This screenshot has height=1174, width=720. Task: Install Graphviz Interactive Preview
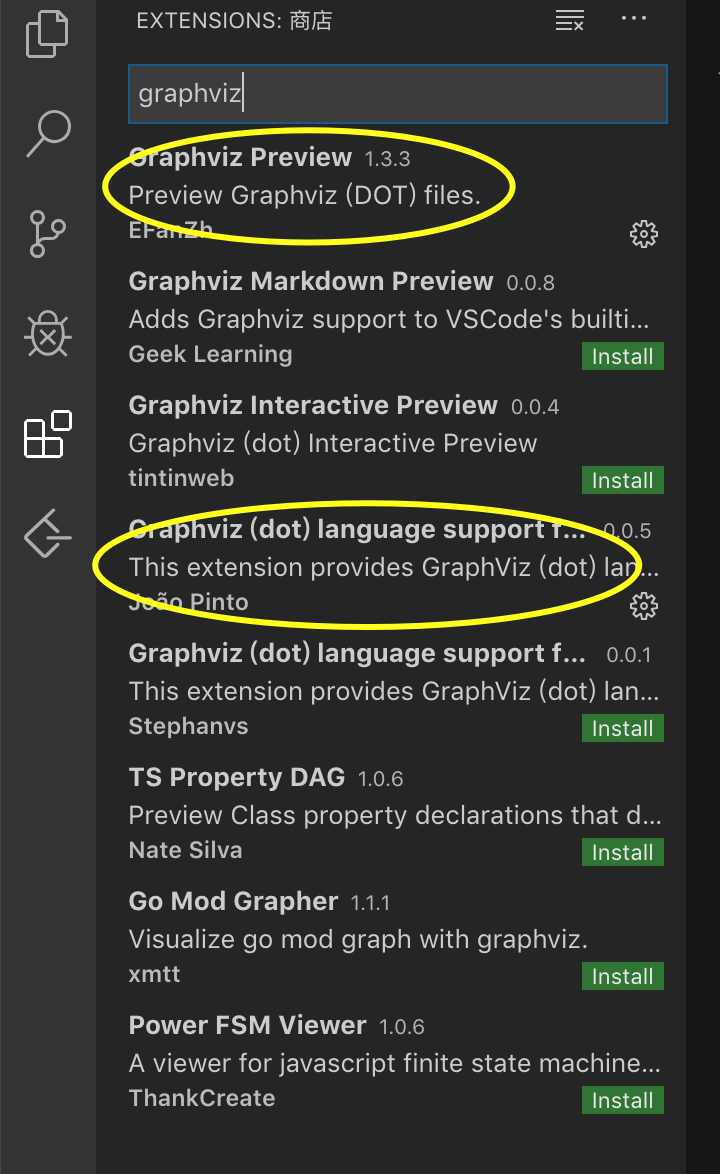coord(622,479)
